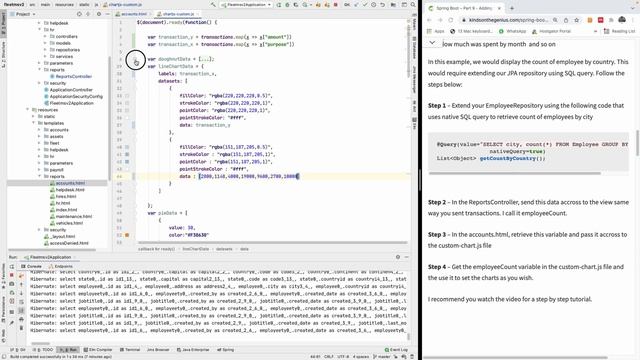Click the browser address bar URL
The width and height of the screenshot is (640, 360).
tap(508, 20)
